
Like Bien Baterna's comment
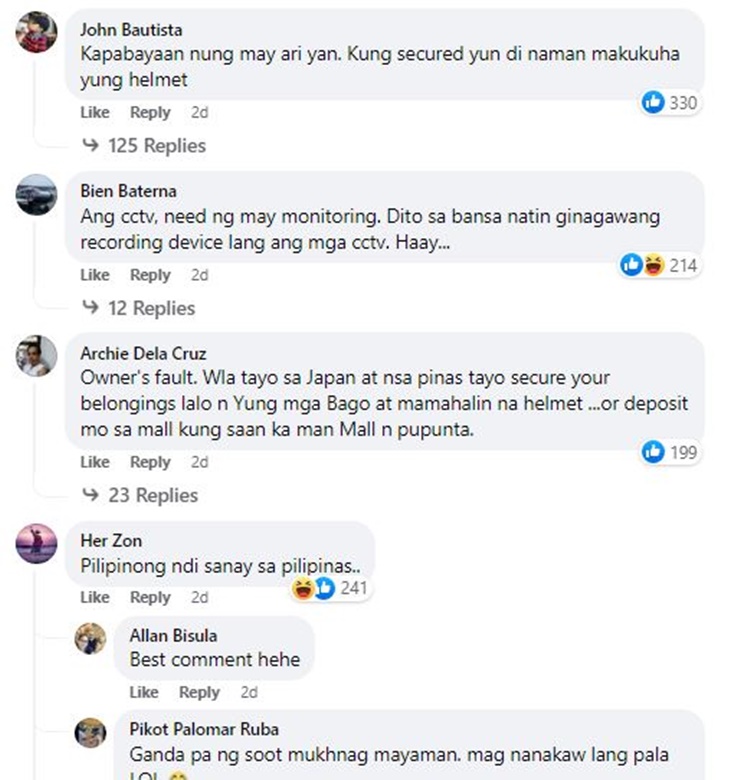[95, 275]
